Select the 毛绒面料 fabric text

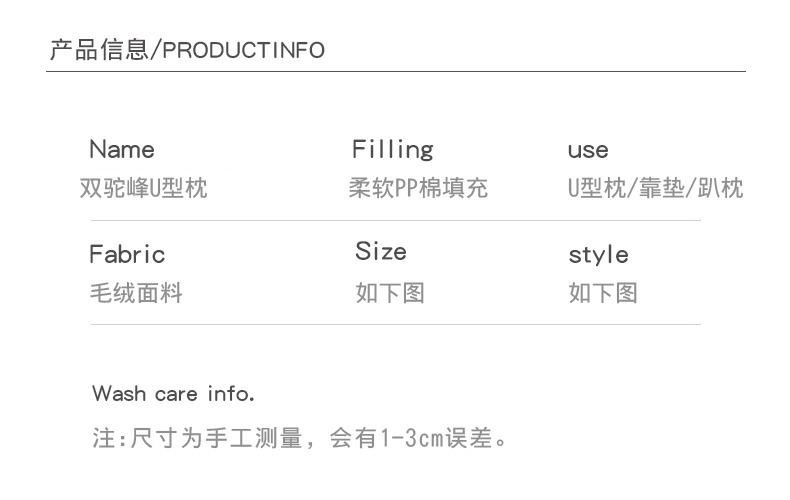point(136,293)
